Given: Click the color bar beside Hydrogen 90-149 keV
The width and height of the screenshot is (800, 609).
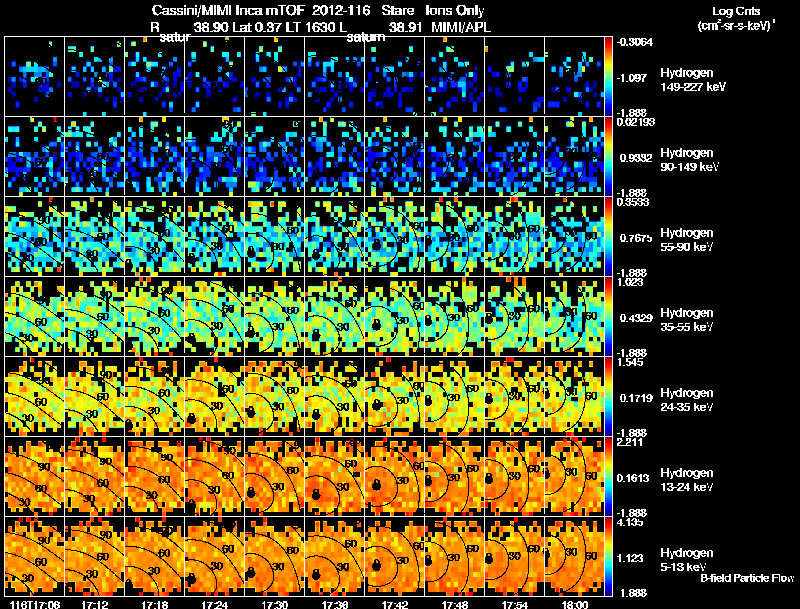Looking at the screenshot, I should pos(608,156).
